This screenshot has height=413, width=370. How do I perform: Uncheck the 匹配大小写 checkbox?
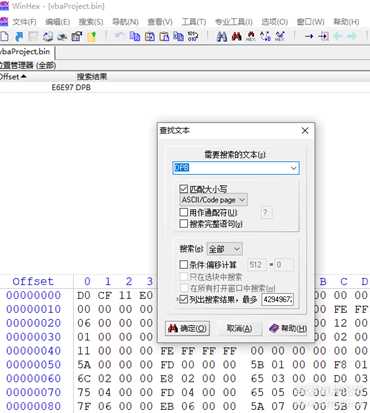pyautogui.click(x=183, y=189)
